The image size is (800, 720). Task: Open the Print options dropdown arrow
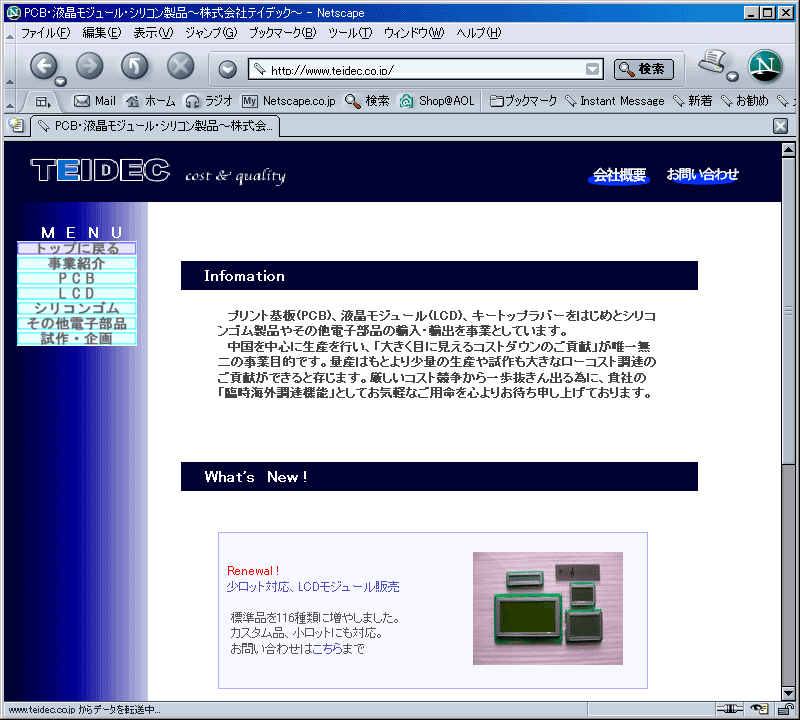[733, 77]
